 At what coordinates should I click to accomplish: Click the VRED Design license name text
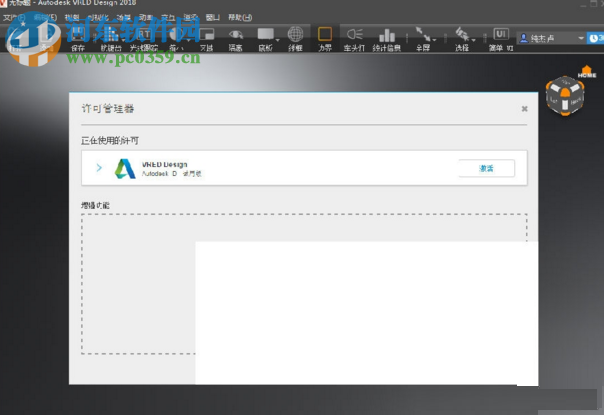tap(164, 164)
